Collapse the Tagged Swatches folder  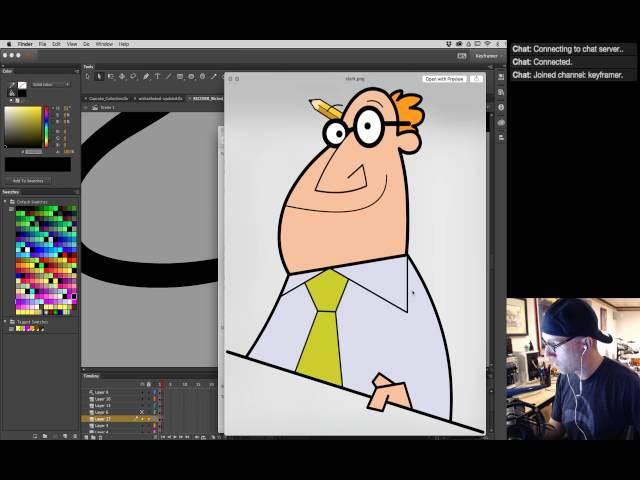pos(5,322)
